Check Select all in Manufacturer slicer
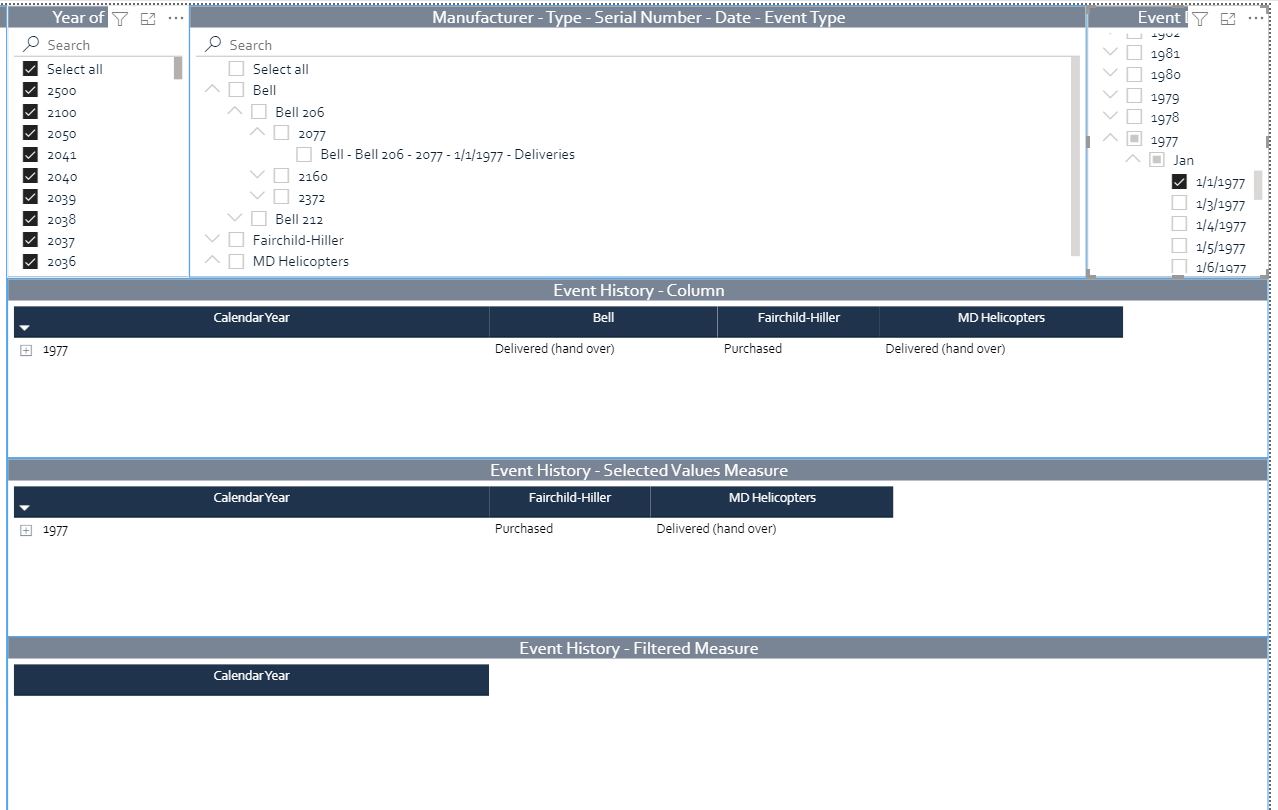1278x810 pixels. (x=236, y=69)
